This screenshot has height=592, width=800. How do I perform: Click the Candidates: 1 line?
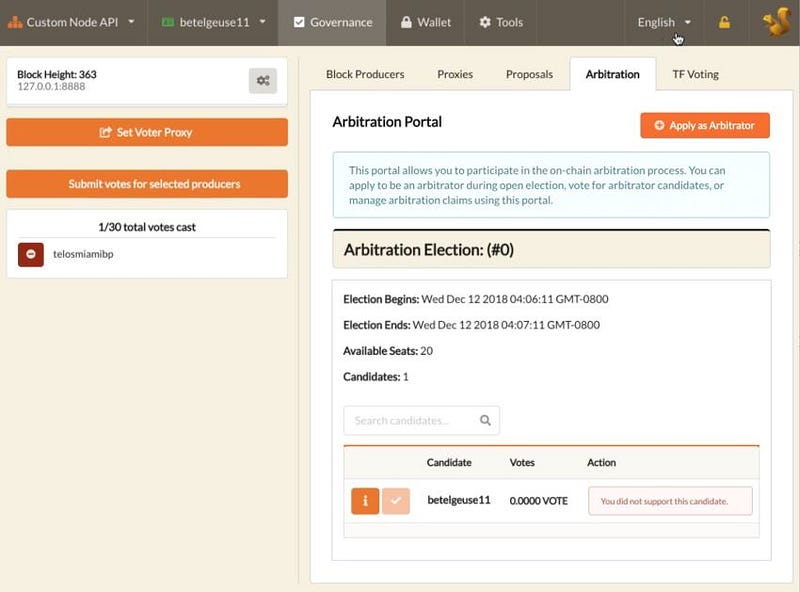(376, 377)
